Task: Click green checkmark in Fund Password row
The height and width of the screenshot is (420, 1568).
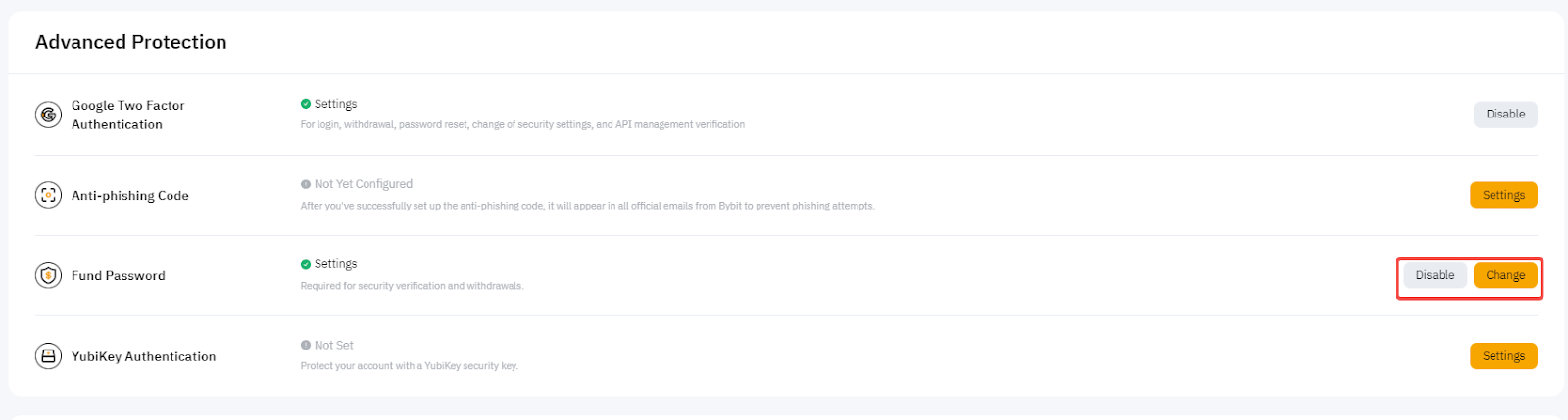Action: click(306, 264)
